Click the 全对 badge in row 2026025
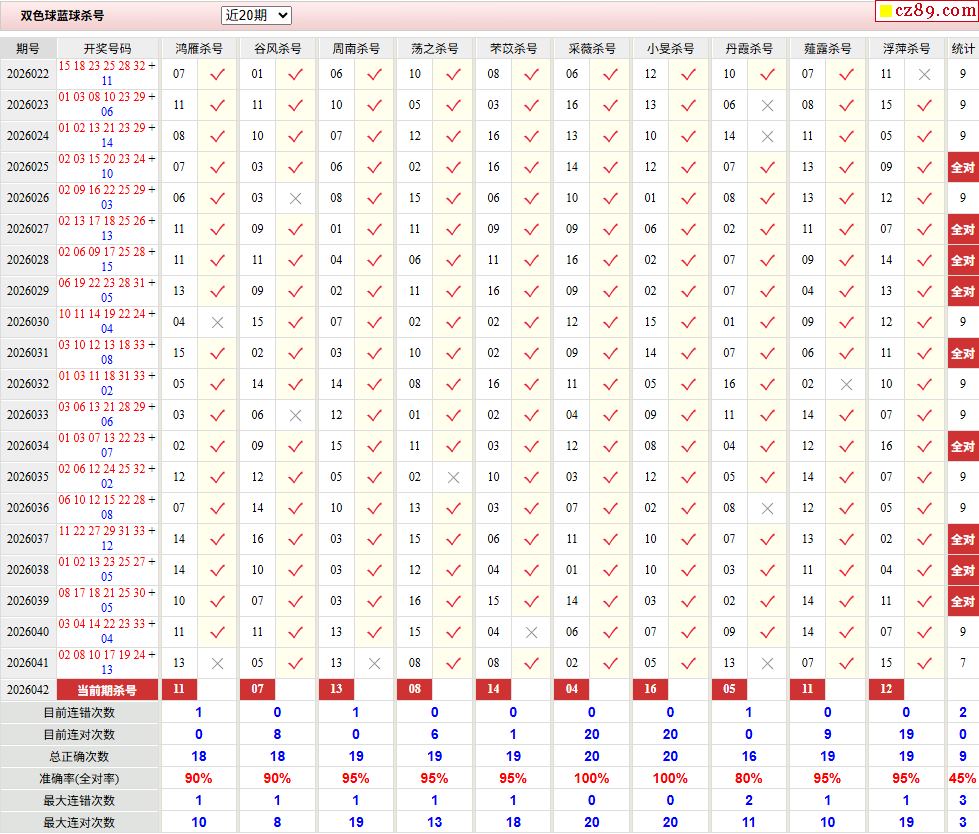Image resolution: width=979 pixels, height=834 pixels. click(x=962, y=167)
